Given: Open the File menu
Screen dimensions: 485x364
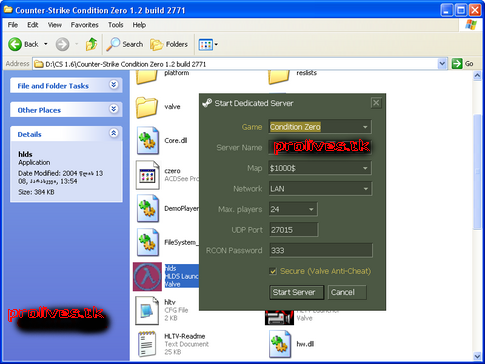Looking at the screenshot, I should (13, 25).
